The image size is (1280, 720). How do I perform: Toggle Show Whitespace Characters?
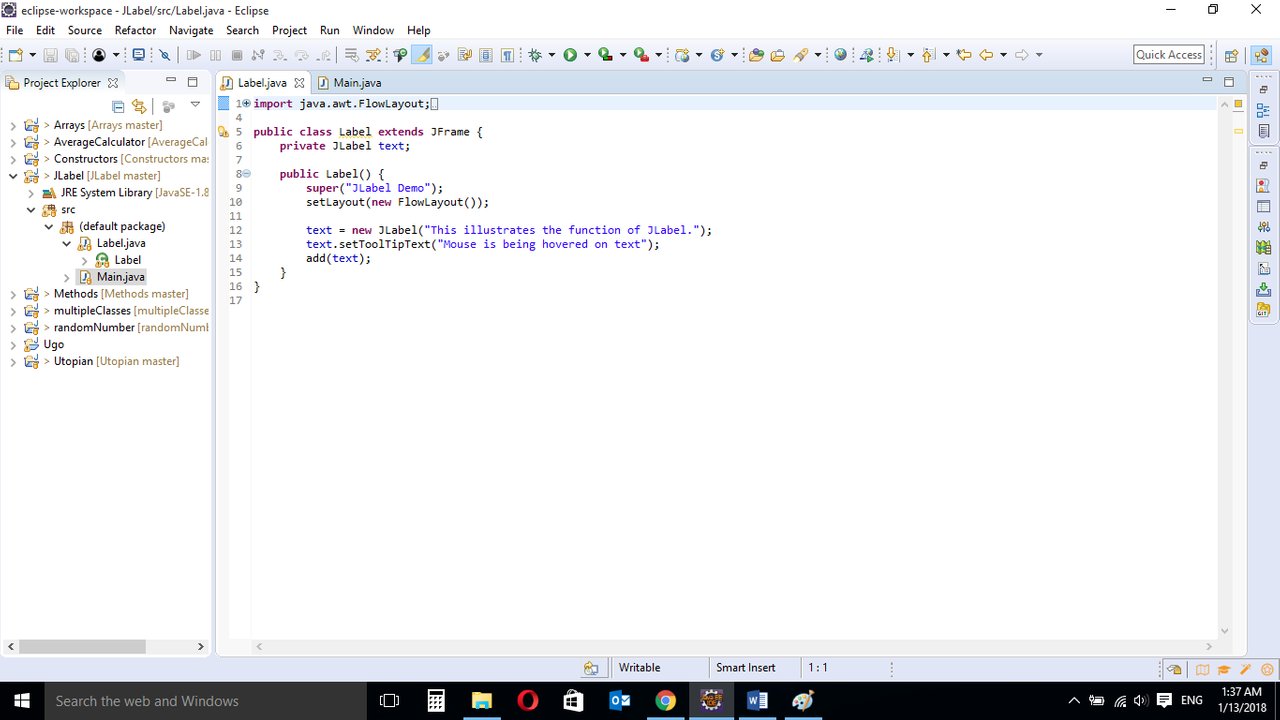click(507, 54)
